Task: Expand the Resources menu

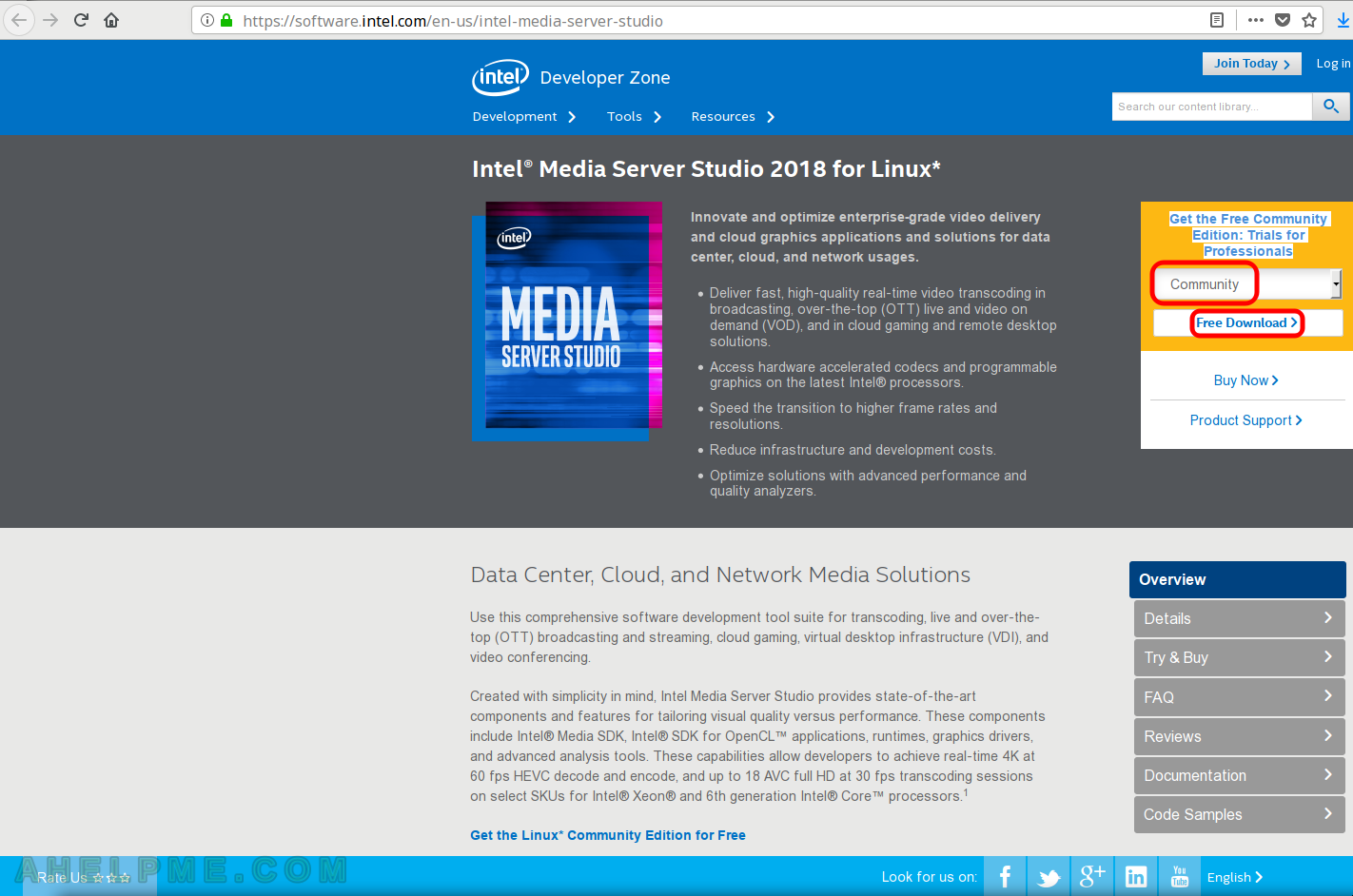Action: point(733,116)
